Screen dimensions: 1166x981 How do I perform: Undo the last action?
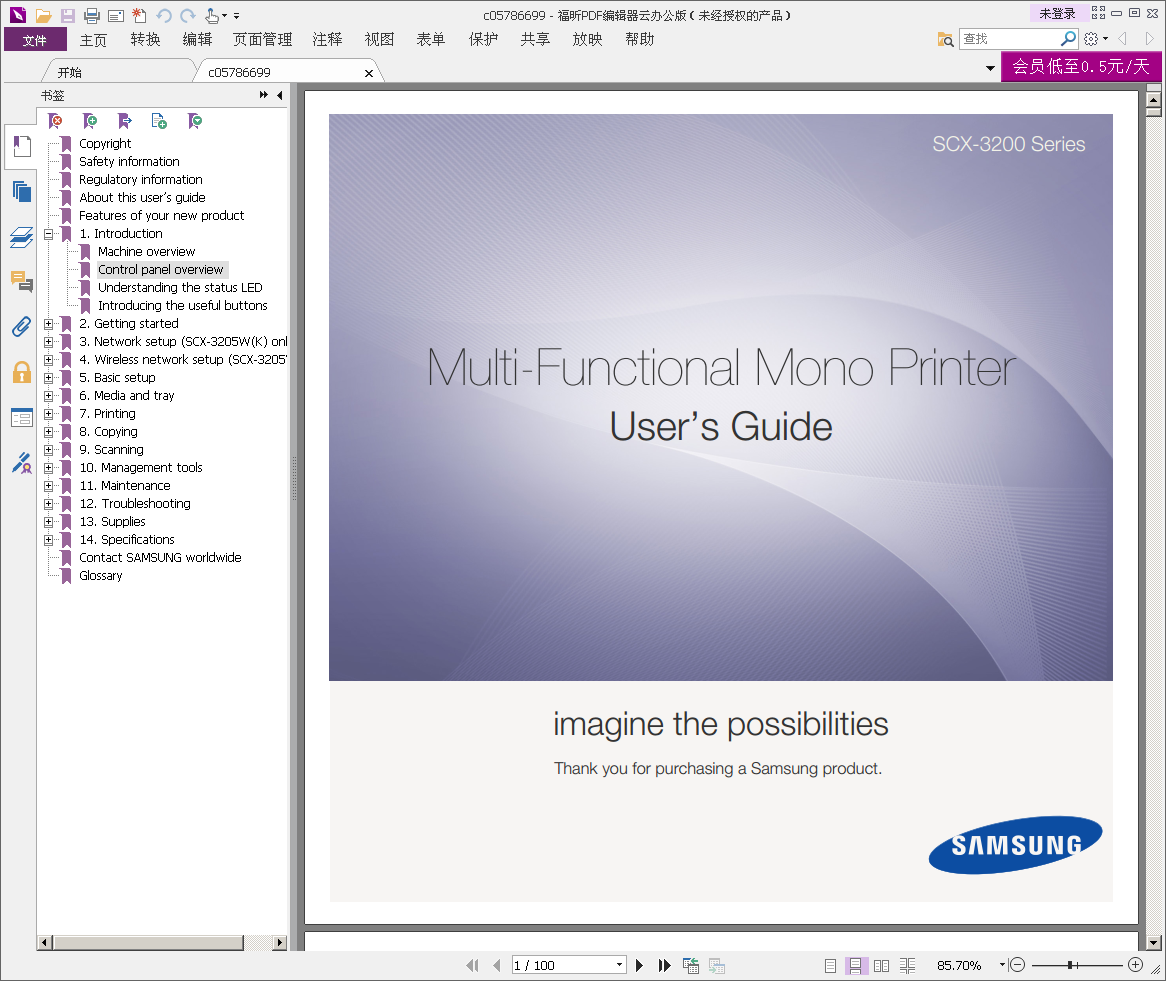pyautogui.click(x=164, y=15)
